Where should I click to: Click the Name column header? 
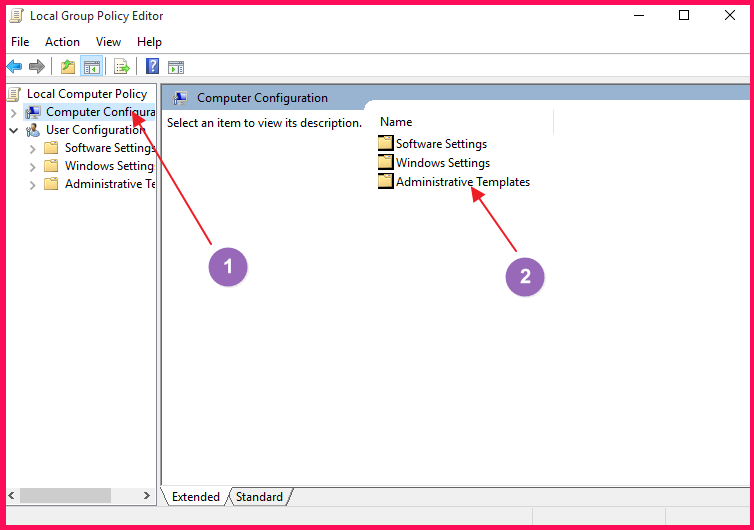click(x=396, y=121)
